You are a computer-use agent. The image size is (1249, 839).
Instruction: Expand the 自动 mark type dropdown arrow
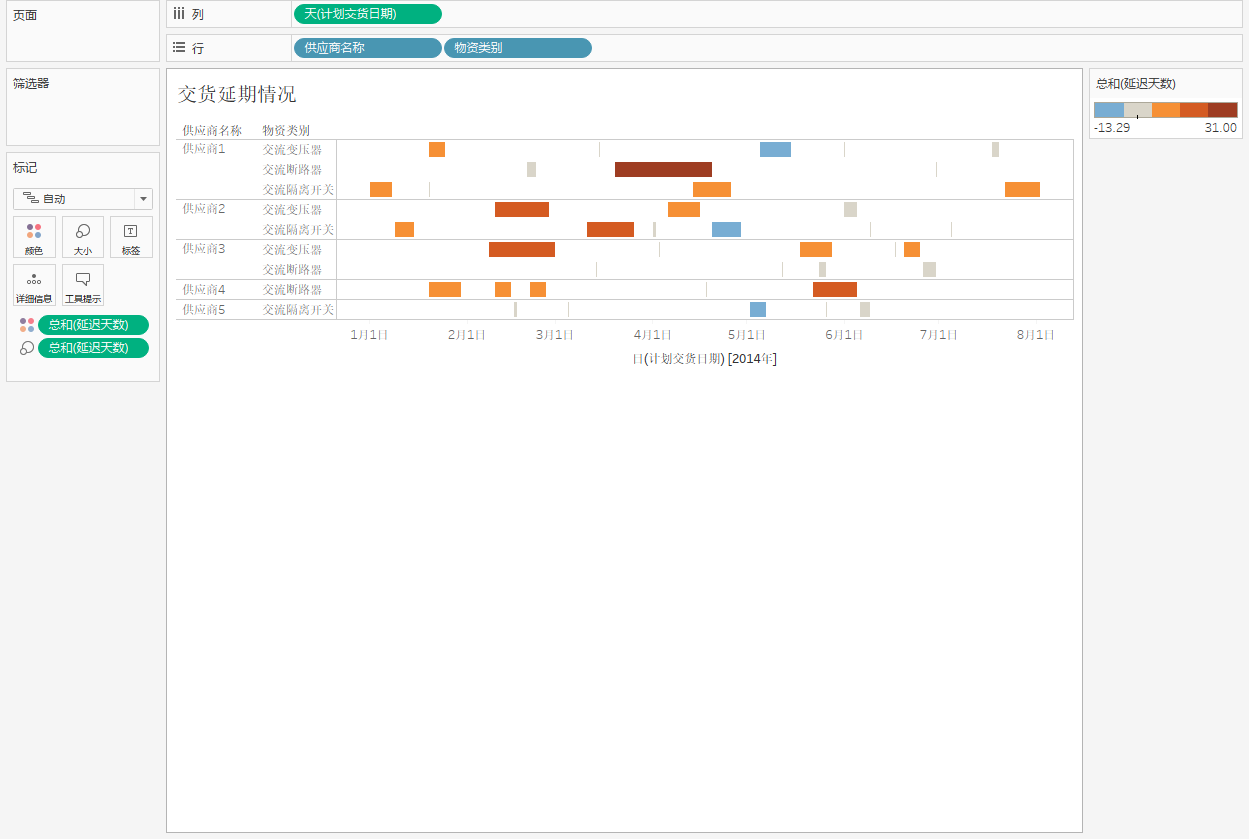[143, 199]
